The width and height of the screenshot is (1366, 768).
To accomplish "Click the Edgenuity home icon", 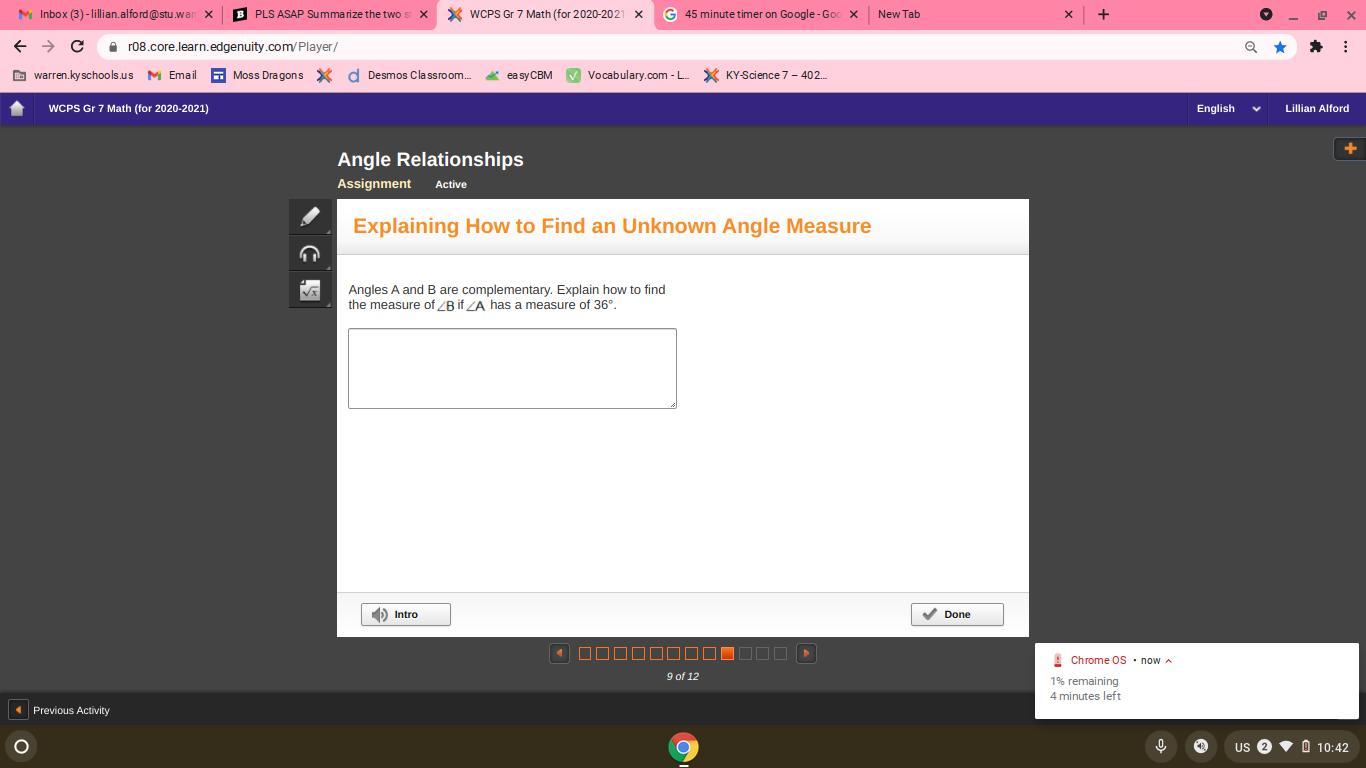I will tap(17, 109).
